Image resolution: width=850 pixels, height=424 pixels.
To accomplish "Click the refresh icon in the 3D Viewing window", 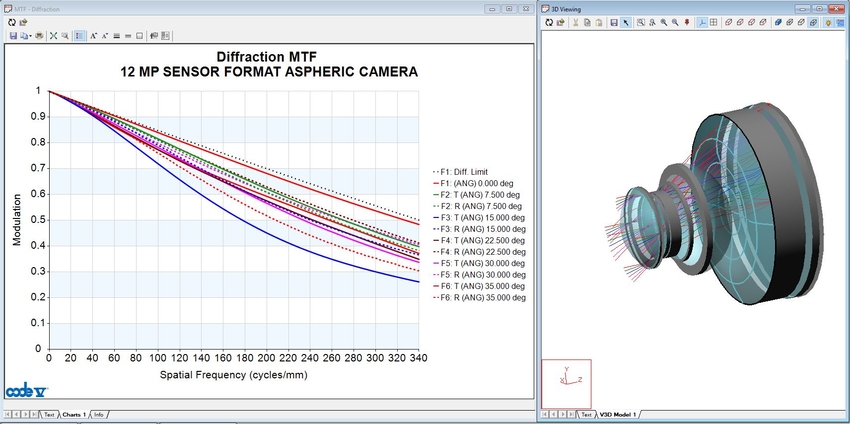I will click(549, 22).
